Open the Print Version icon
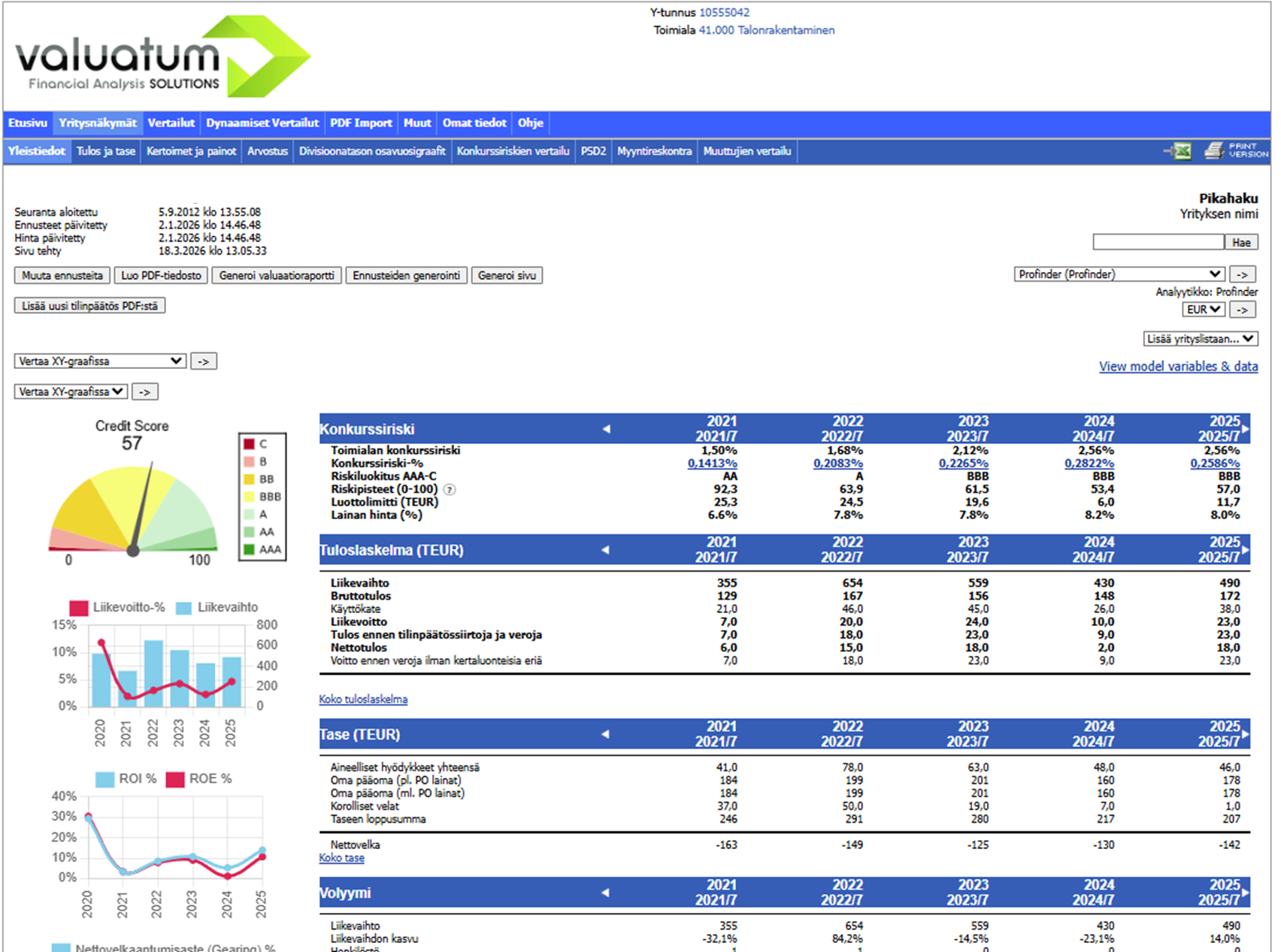1281x952 pixels. pyautogui.click(x=1236, y=151)
